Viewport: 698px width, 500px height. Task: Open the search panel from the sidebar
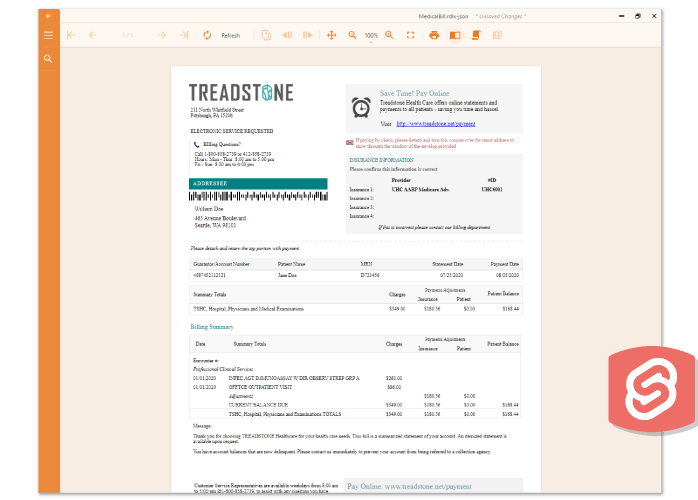[x=48, y=59]
